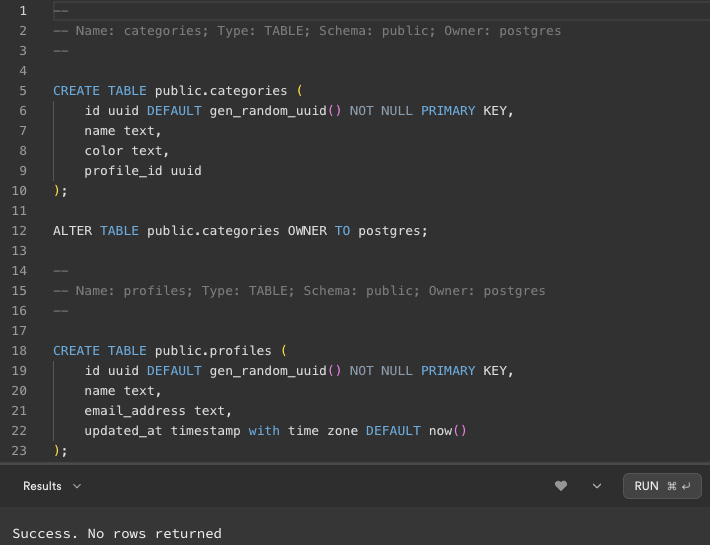This screenshot has height=545, width=710.
Task: Click line number 12 in the gutter
Action: tap(19, 231)
